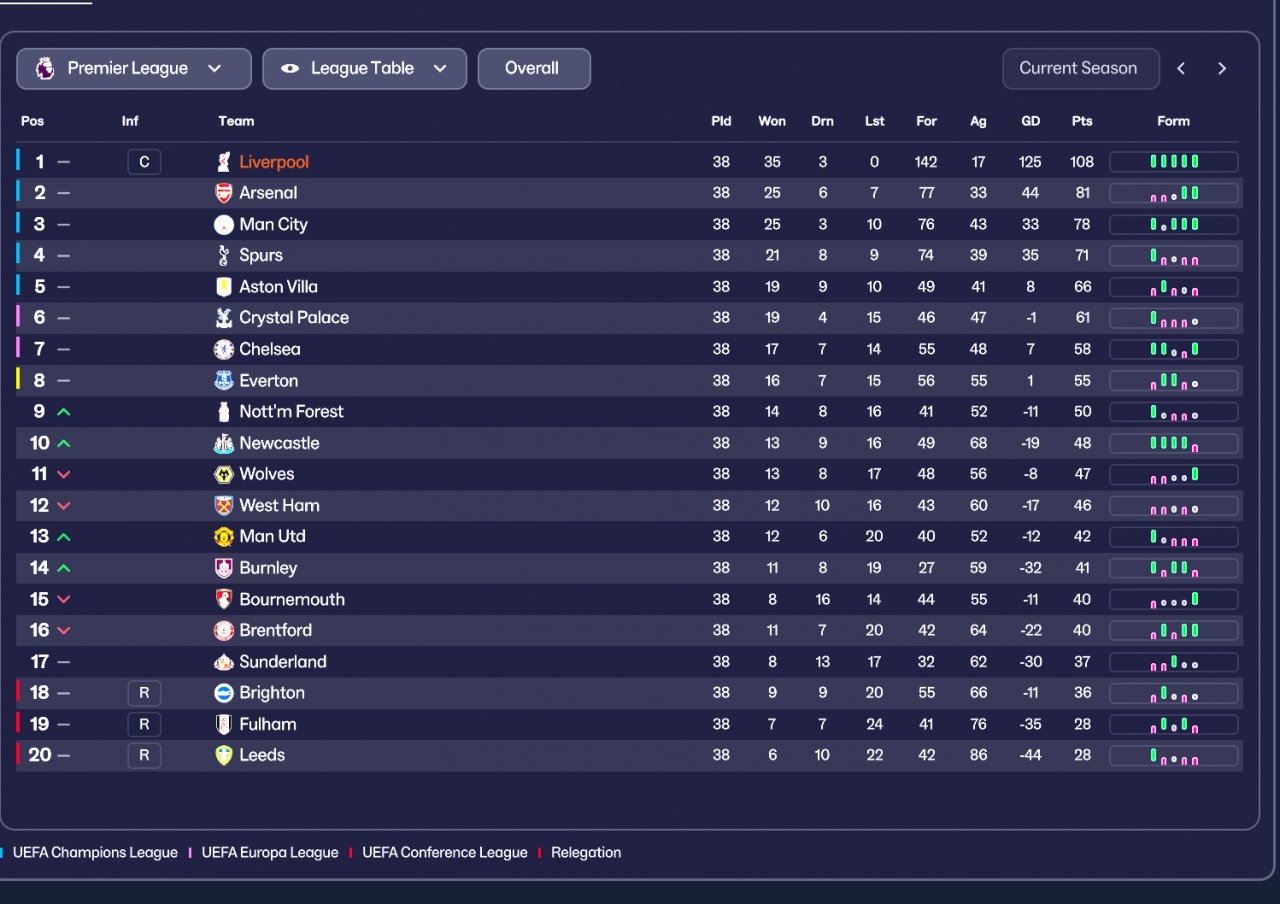The height and width of the screenshot is (904, 1280).
Task: Click the Liverpool club badge icon
Action: tap(224, 162)
